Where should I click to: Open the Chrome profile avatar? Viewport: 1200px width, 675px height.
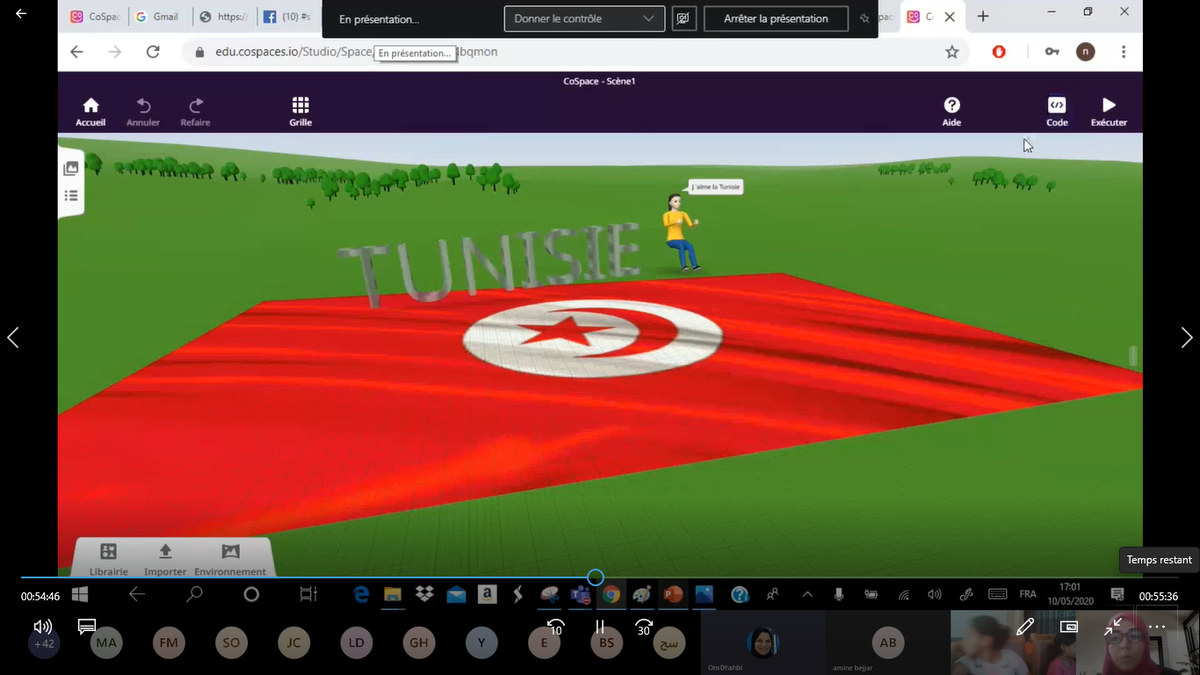[x=1086, y=52]
